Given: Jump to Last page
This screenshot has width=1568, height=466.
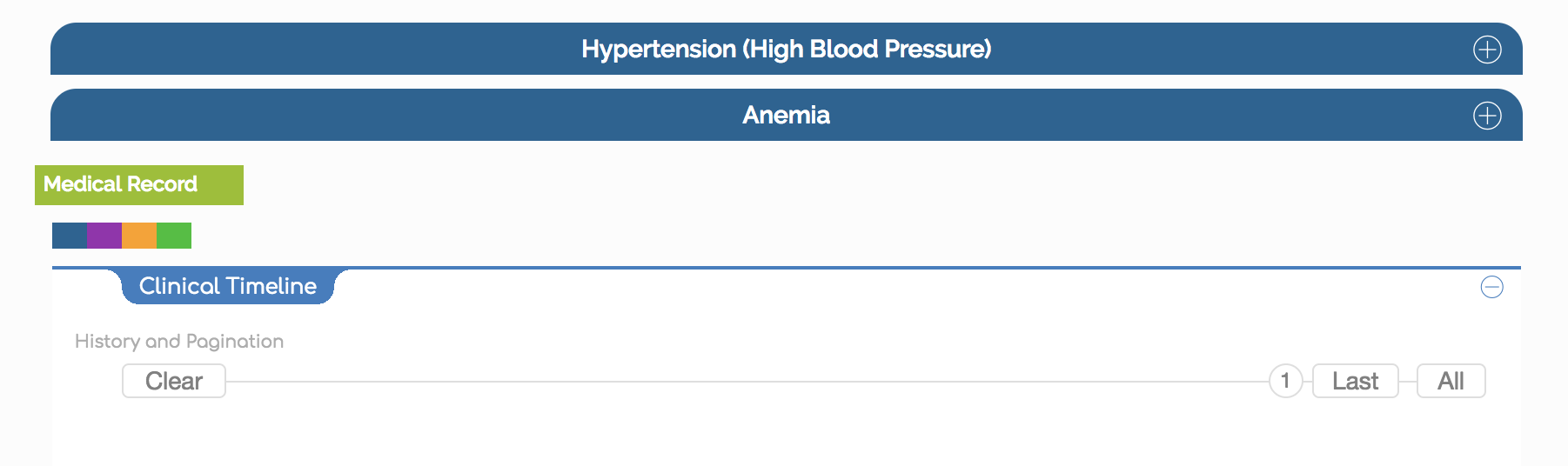Looking at the screenshot, I should (1355, 381).
